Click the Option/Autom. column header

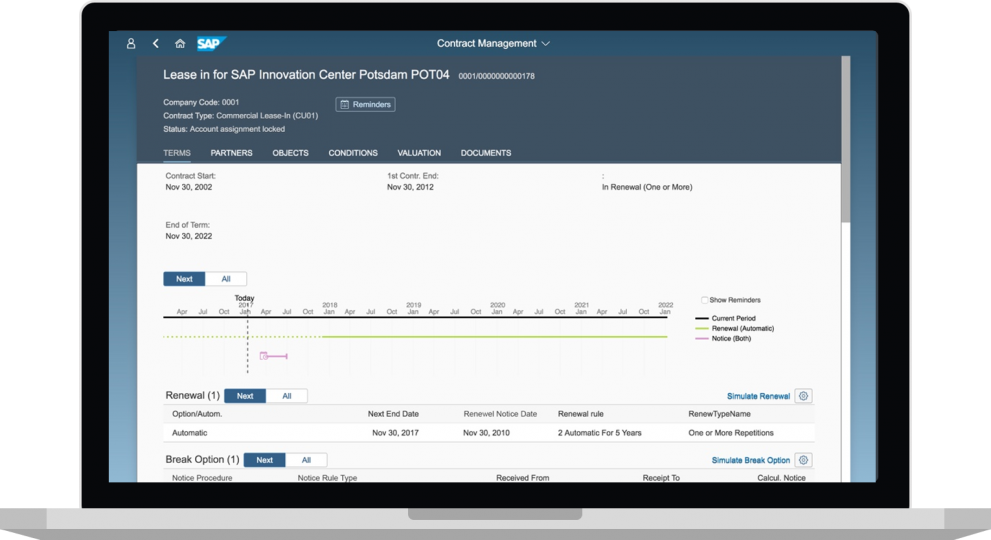point(197,414)
